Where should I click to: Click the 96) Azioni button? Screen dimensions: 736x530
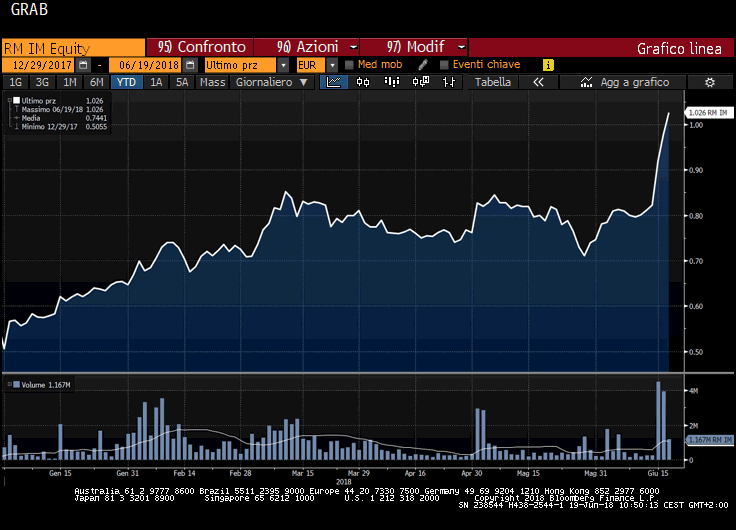(307, 47)
